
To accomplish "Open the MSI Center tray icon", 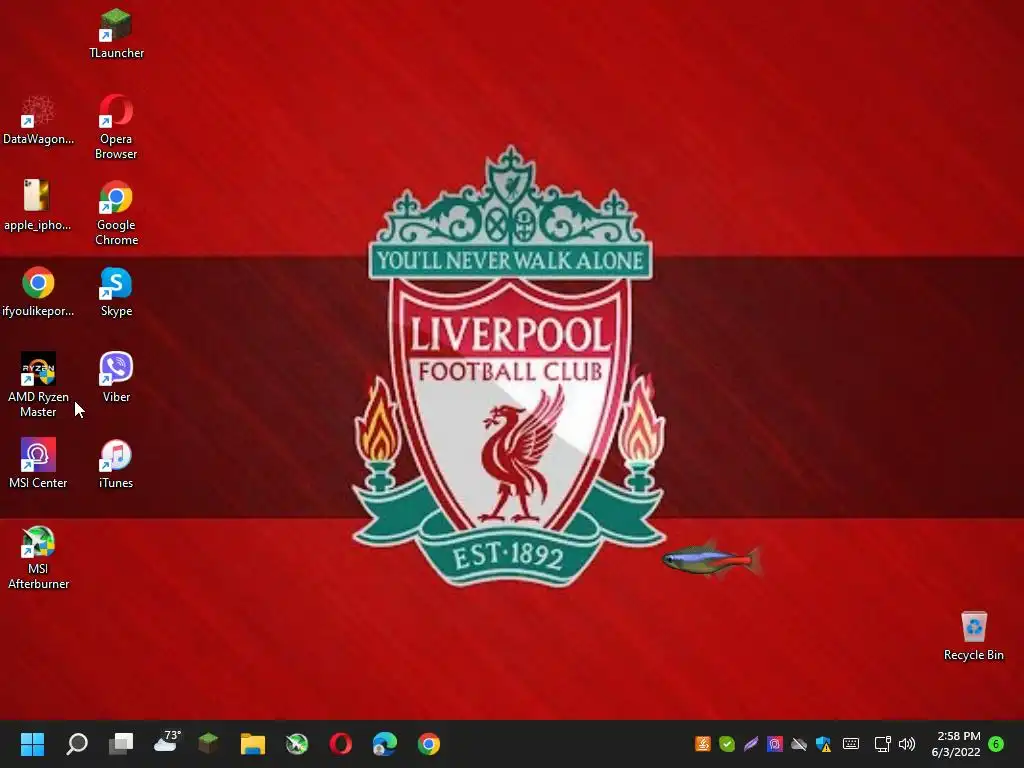I will [775, 744].
